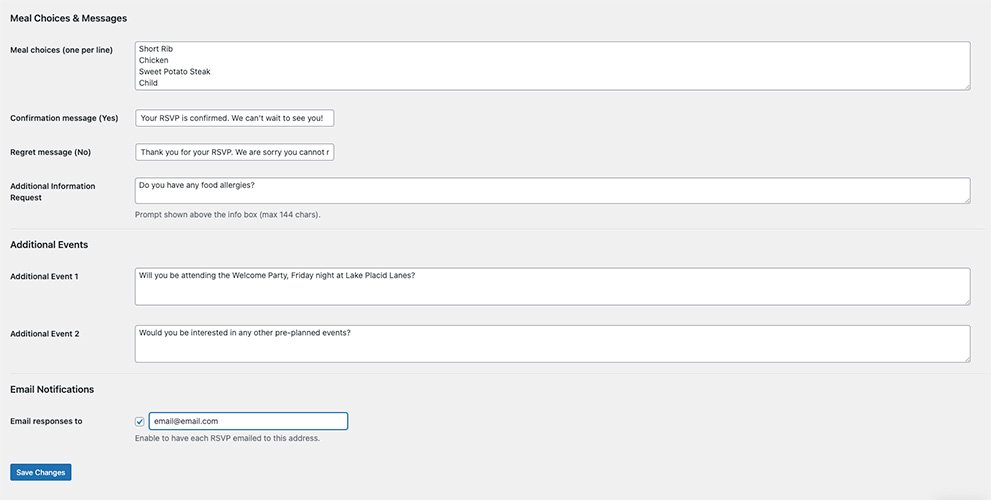Click the 'Additional Event 1' label

pos(44,276)
